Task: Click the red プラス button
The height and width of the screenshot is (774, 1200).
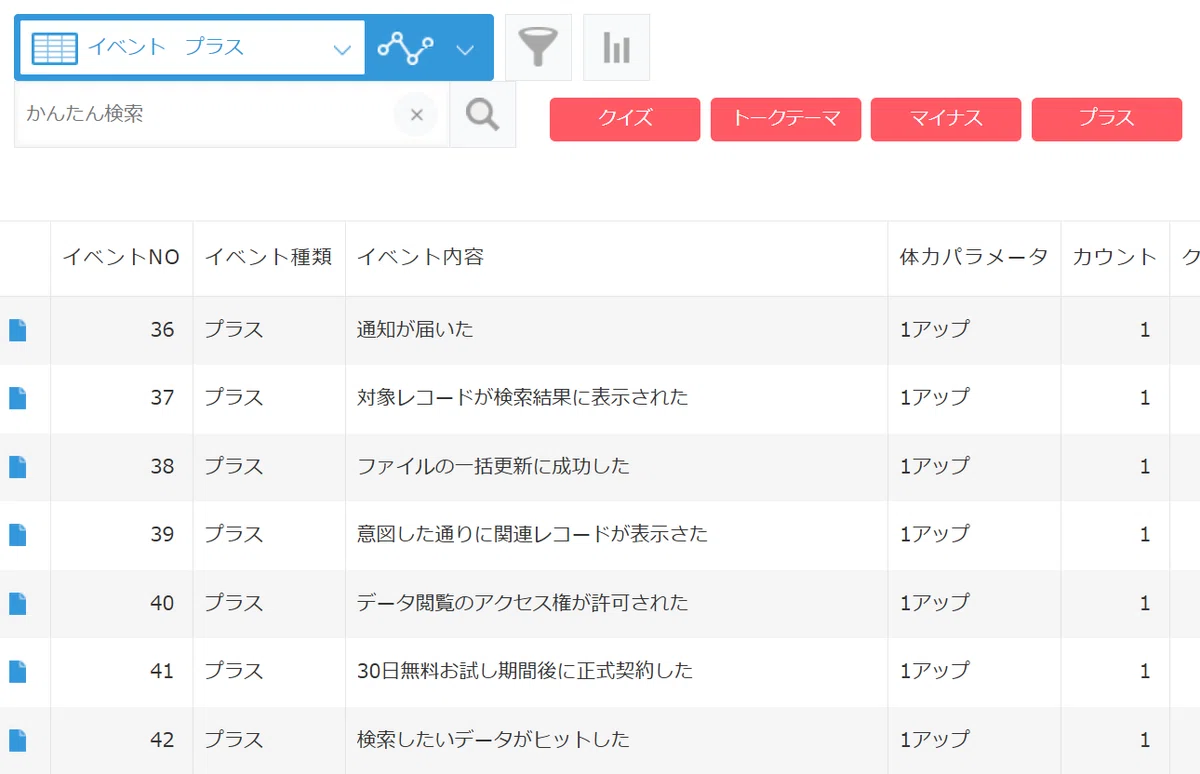Action: click(x=1107, y=119)
